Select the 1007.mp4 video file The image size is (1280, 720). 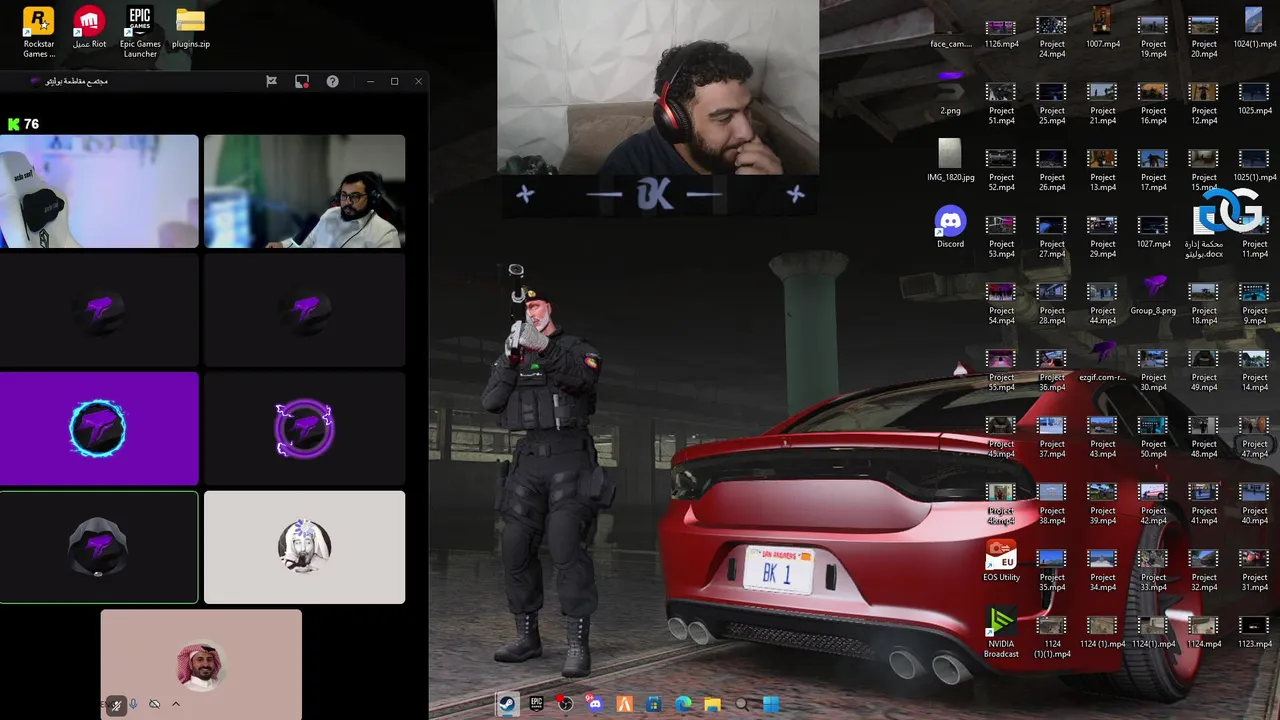point(1102,27)
